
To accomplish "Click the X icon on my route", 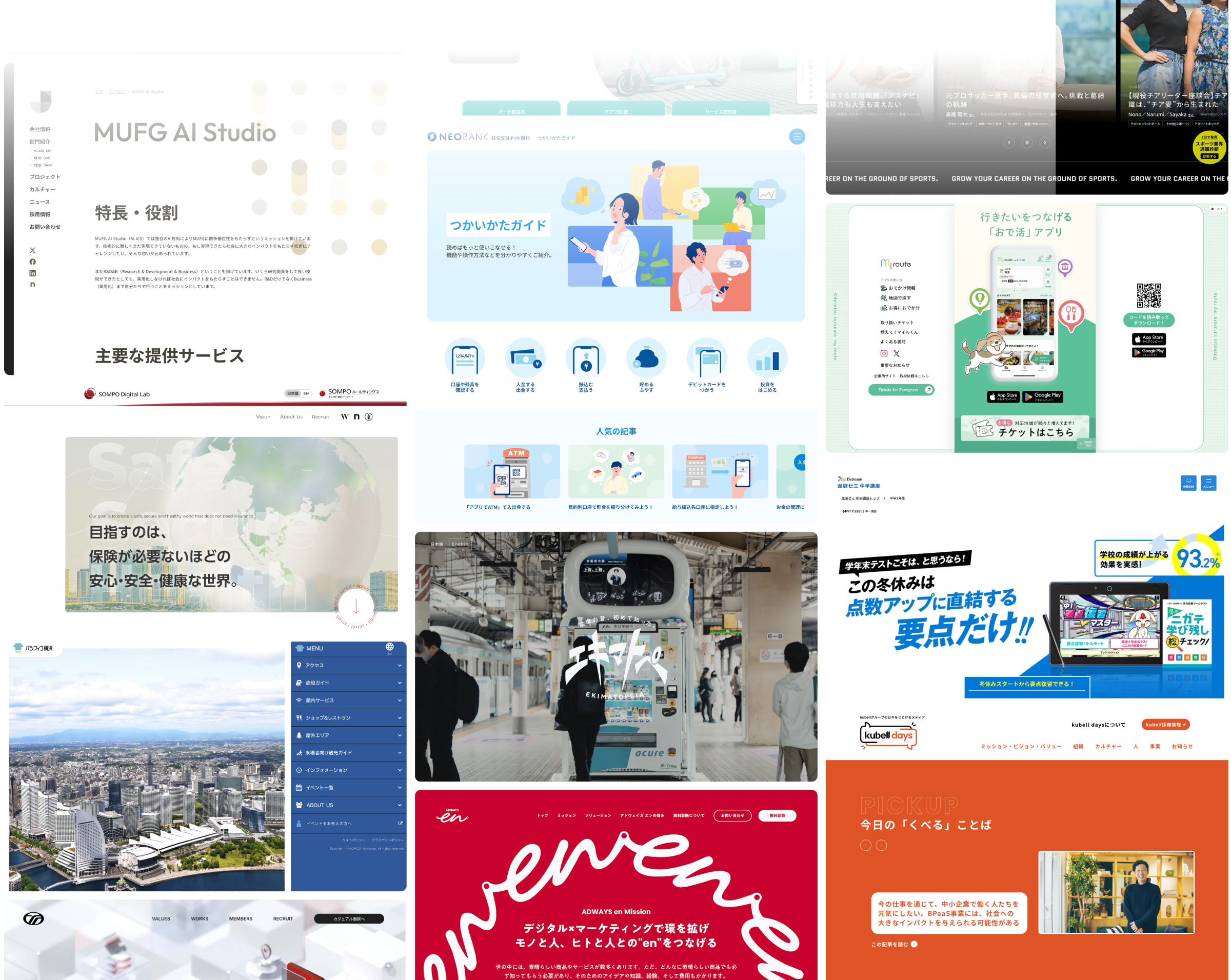I will click(897, 353).
